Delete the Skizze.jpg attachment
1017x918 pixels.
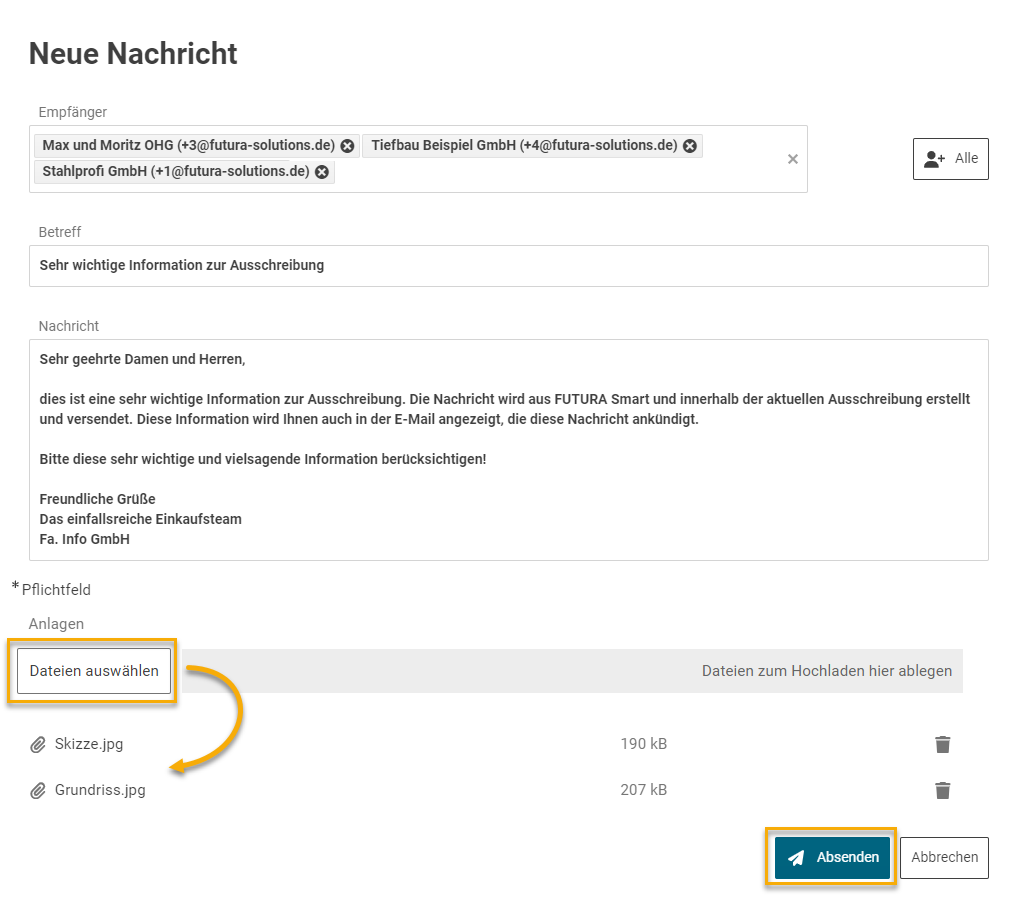942,744
